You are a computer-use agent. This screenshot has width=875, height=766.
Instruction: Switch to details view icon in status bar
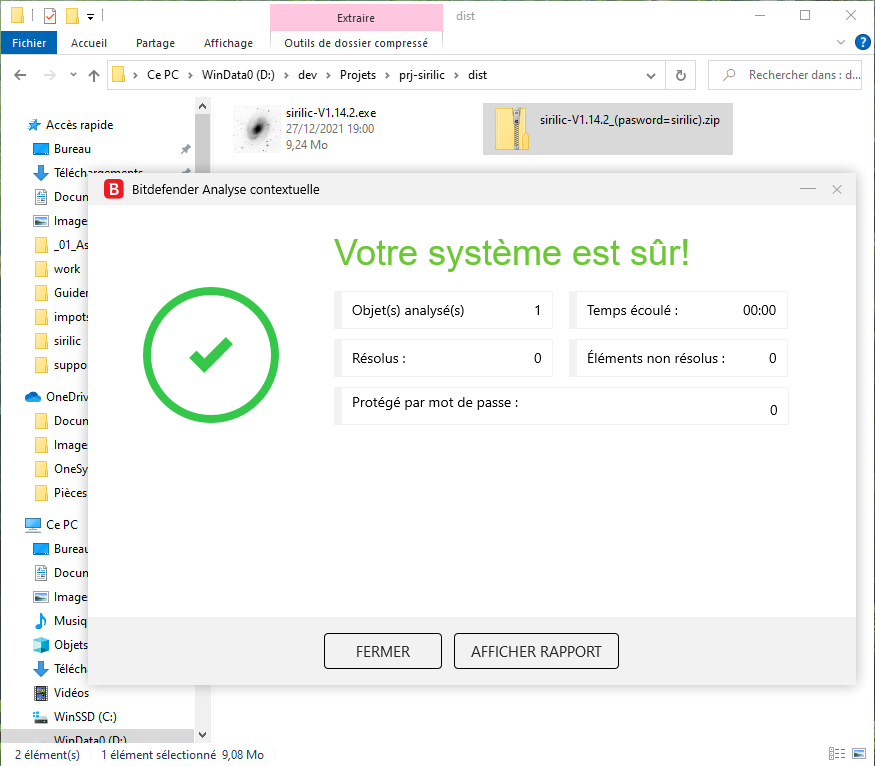pos(837,754)
